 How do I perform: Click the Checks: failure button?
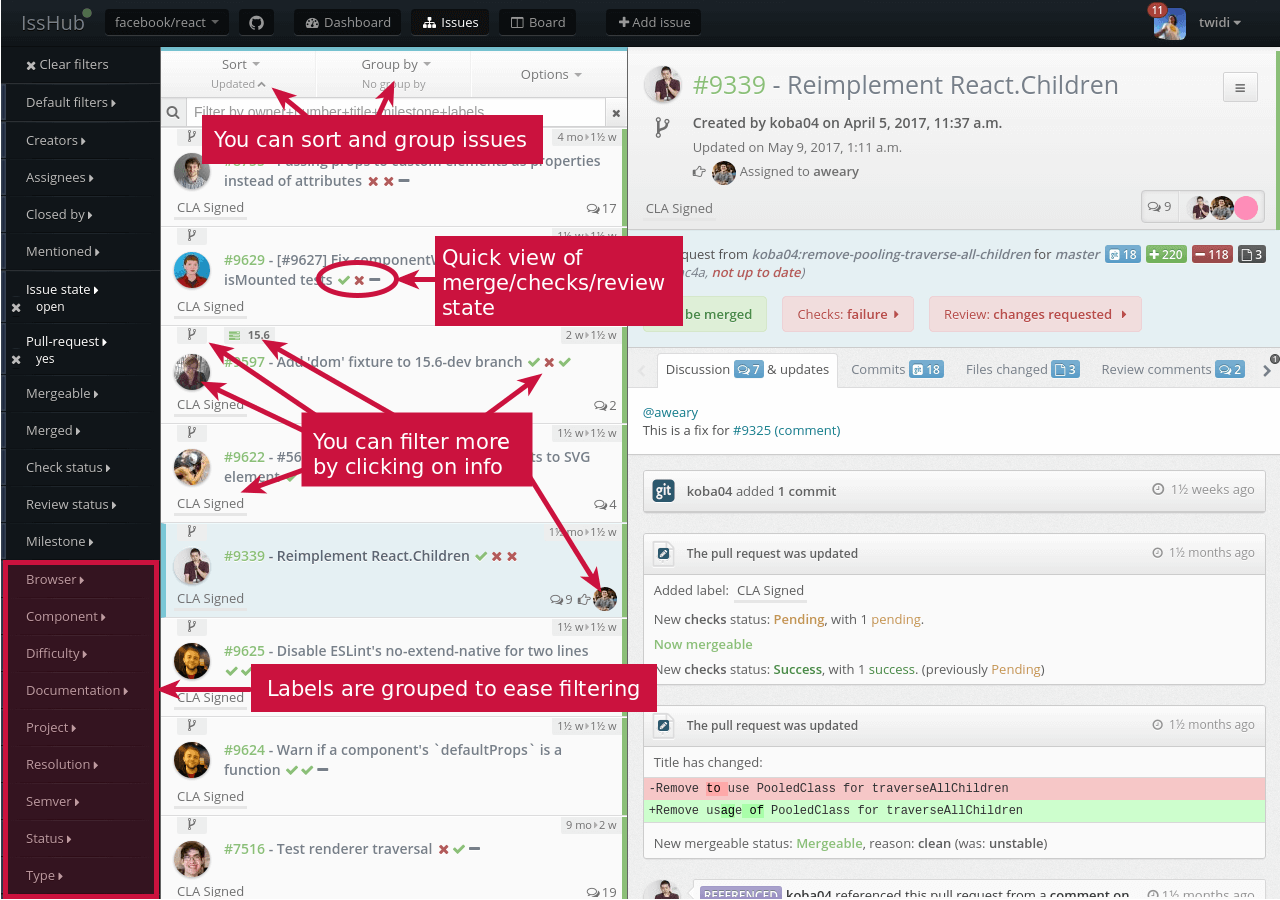pos(848,314)
